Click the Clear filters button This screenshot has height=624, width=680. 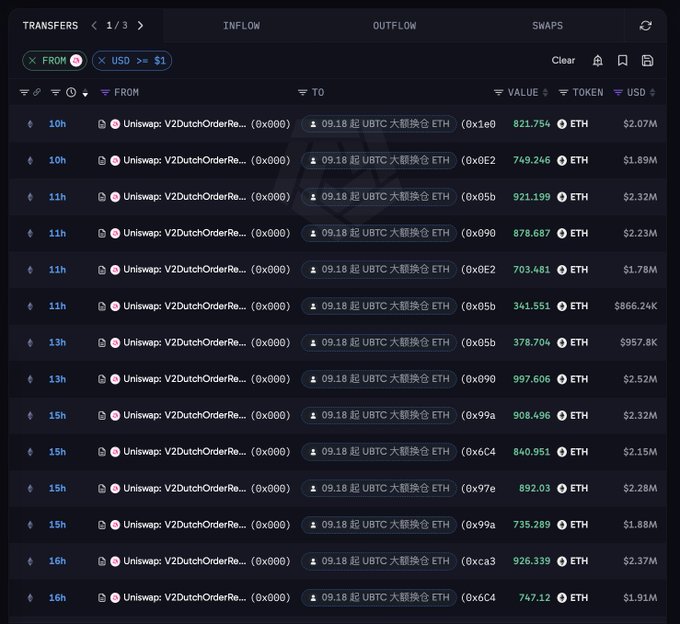[x=563, y=60]
